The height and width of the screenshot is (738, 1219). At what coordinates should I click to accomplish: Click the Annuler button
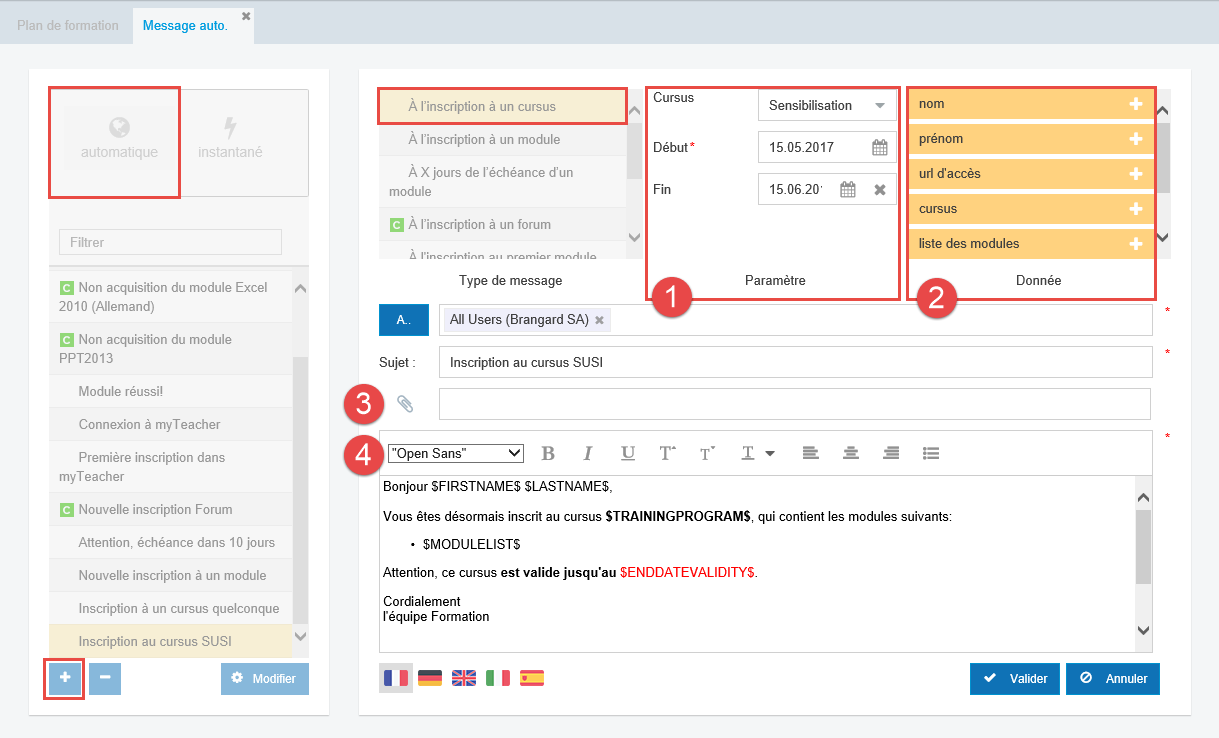click(x=1112, y=678)
